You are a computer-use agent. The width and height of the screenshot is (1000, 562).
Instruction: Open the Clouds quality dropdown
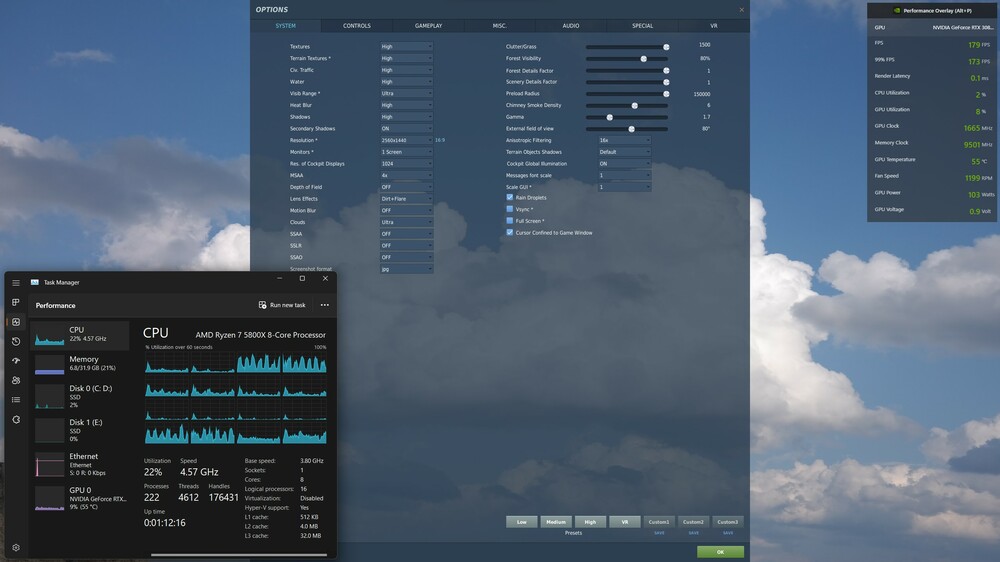click(x=406, y=222)
